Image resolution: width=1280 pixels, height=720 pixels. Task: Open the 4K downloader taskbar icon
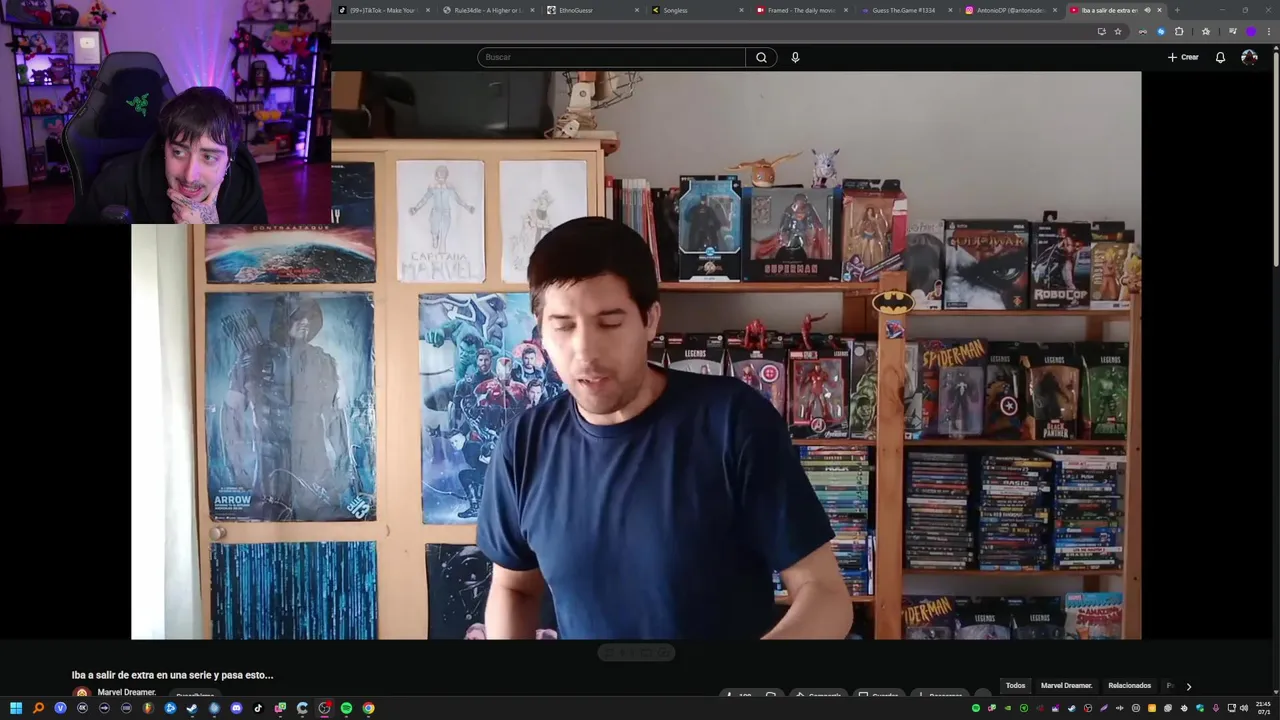[82, 708]
